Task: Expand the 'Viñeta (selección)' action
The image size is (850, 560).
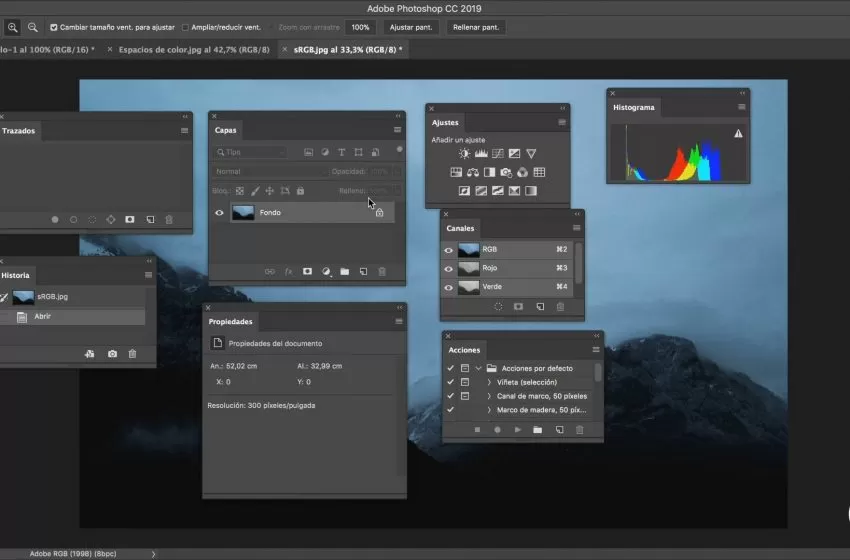Action: point(489,383)
